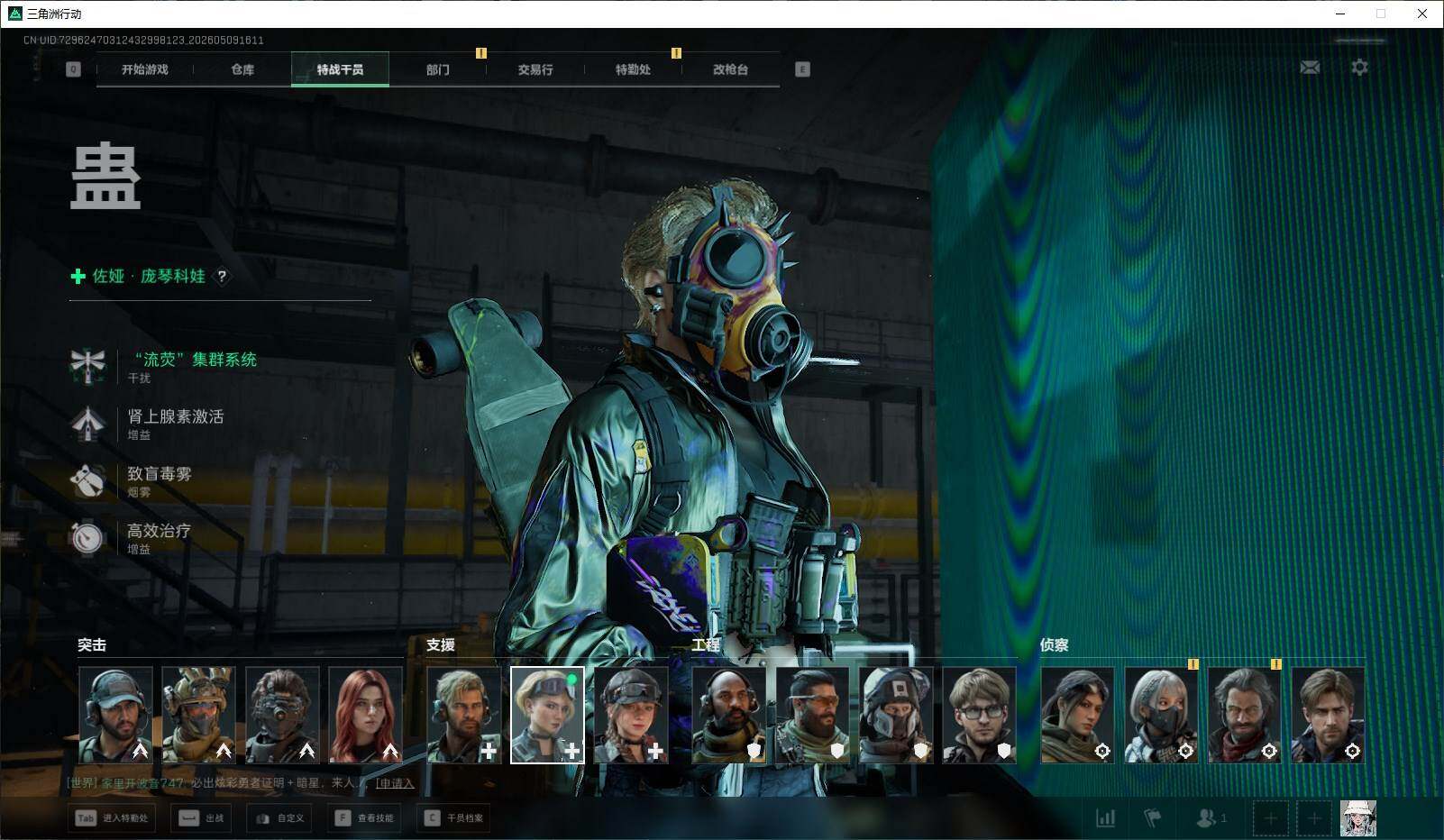Open the 自定义 customize button

click(279, 818)
